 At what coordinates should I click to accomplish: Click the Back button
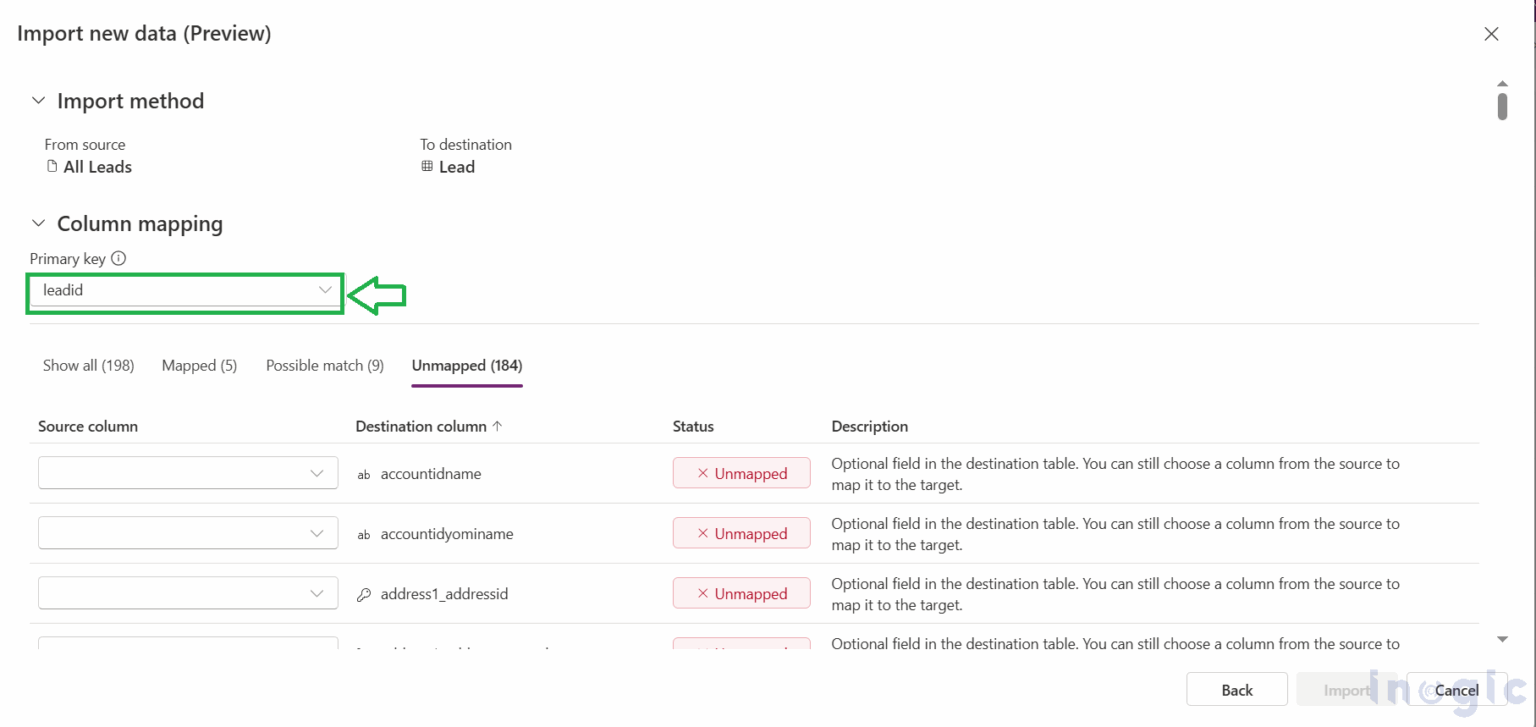(x=1237, y=689)
